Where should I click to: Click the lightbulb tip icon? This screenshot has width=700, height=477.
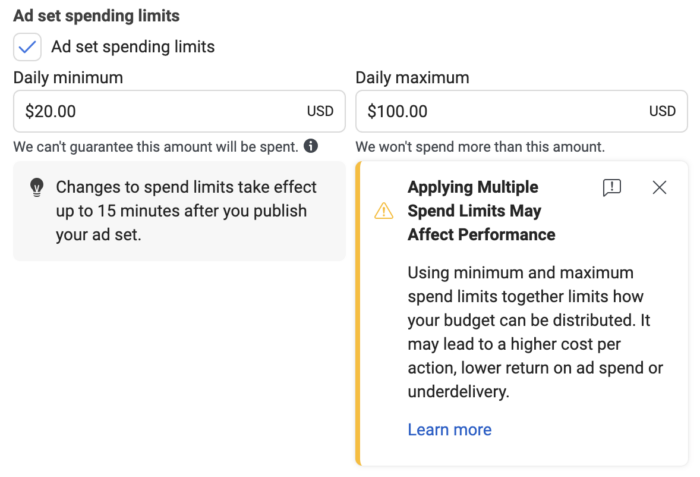coord(37,187)
